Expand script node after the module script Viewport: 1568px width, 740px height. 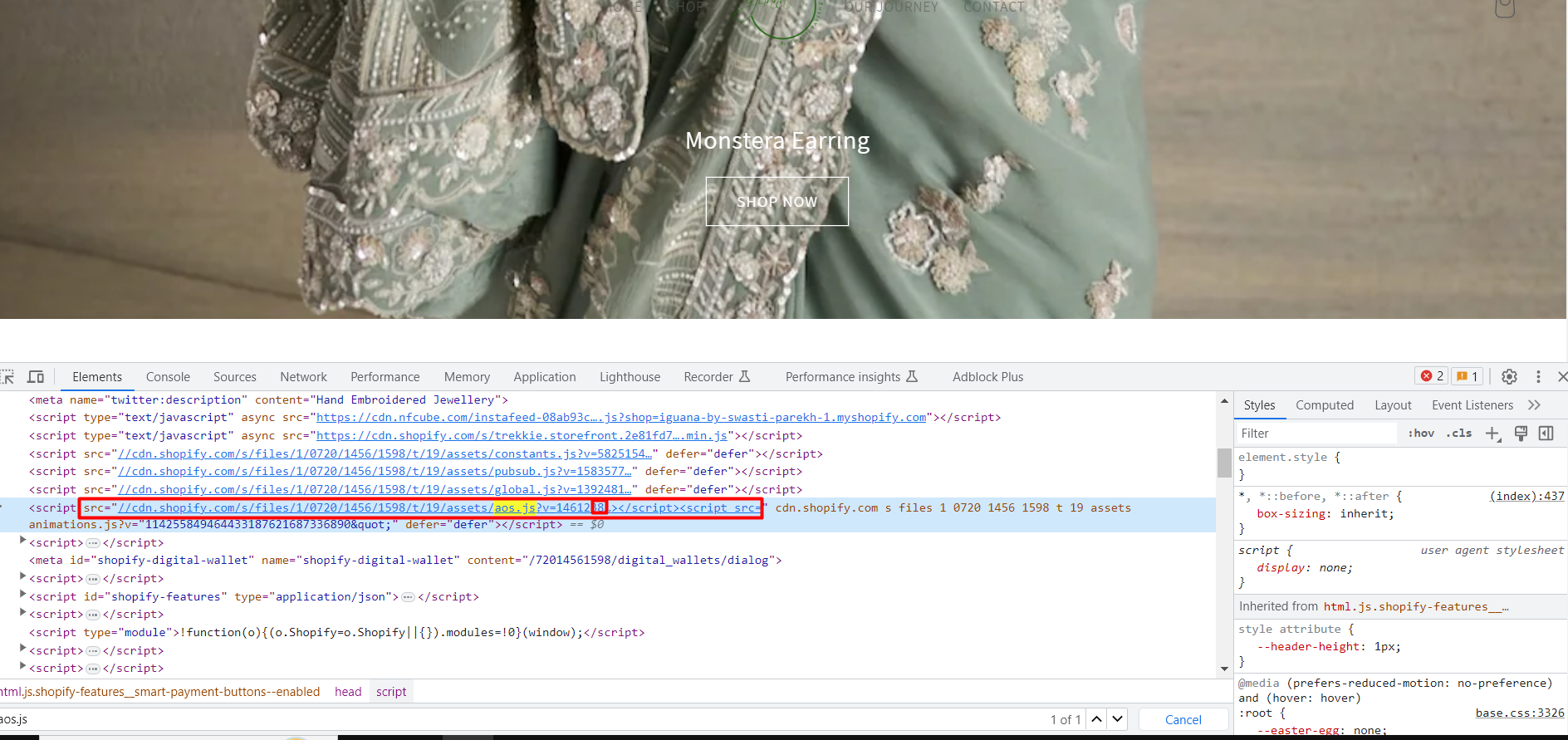(22, 649)
